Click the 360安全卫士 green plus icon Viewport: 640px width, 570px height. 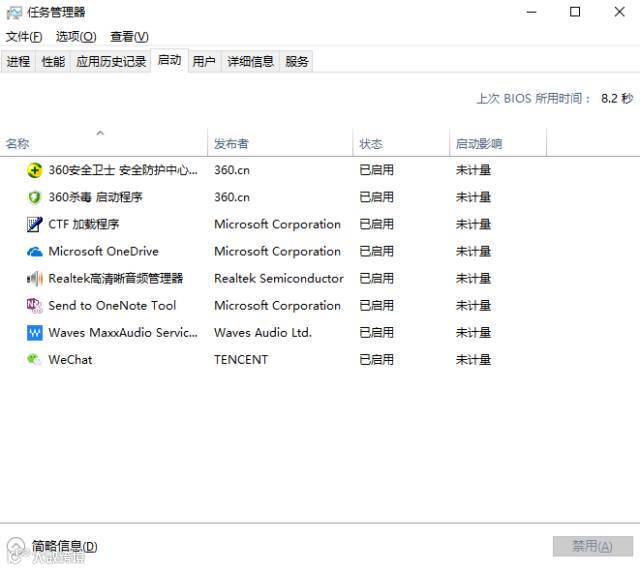pyautogui.click(x=34, y=170)
